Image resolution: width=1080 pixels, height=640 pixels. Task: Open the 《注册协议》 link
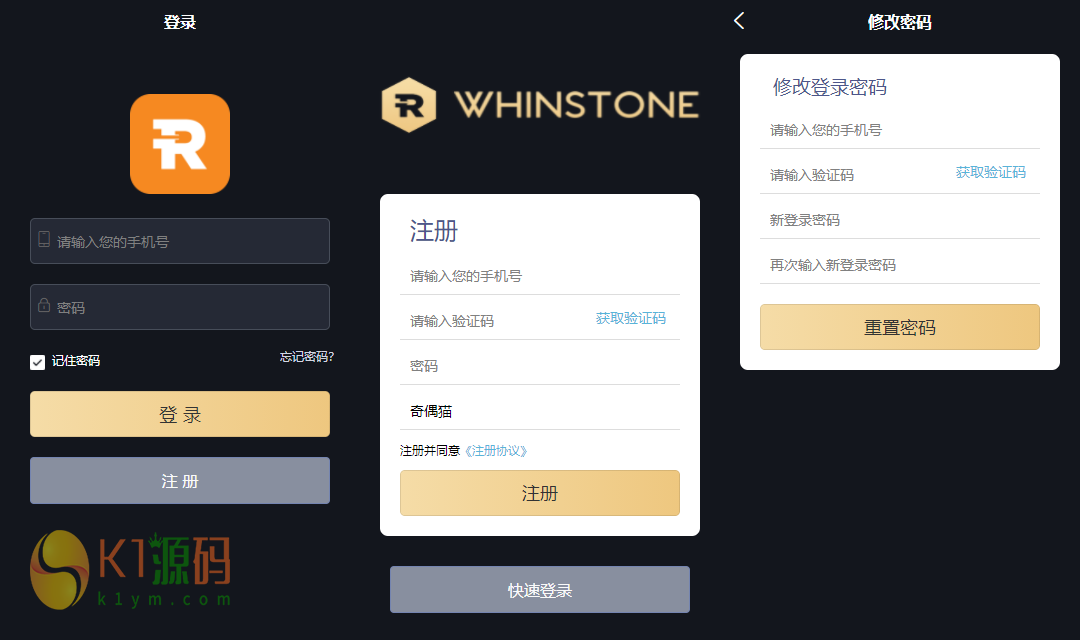pos(496,451)
